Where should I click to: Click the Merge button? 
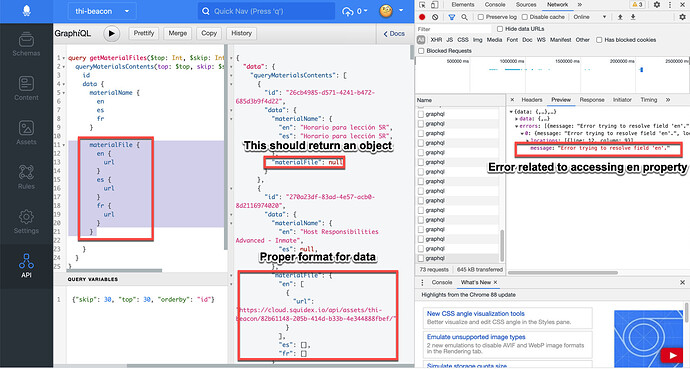tap(178, 33)
